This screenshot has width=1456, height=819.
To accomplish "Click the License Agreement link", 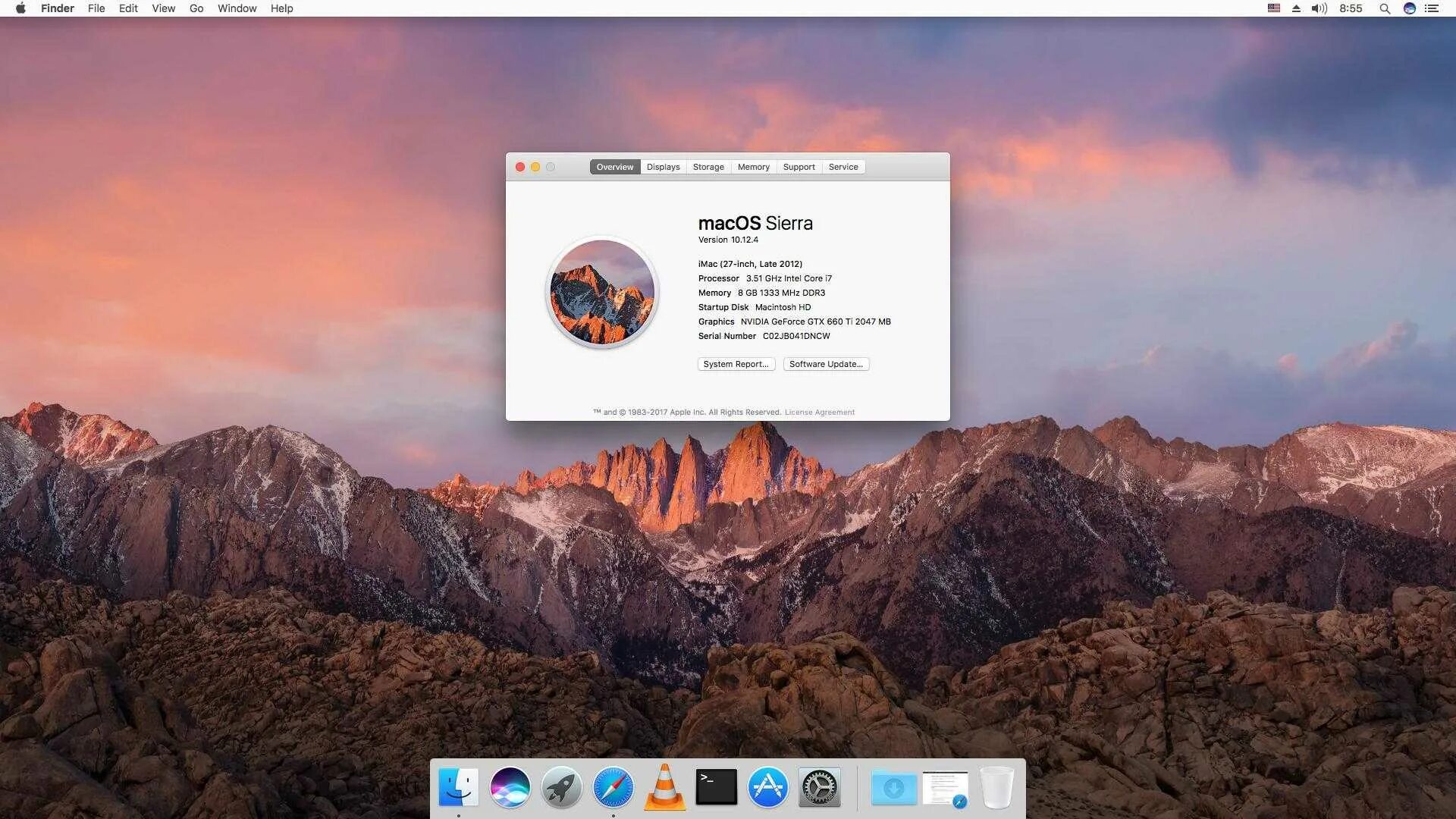I will (820, 411).
